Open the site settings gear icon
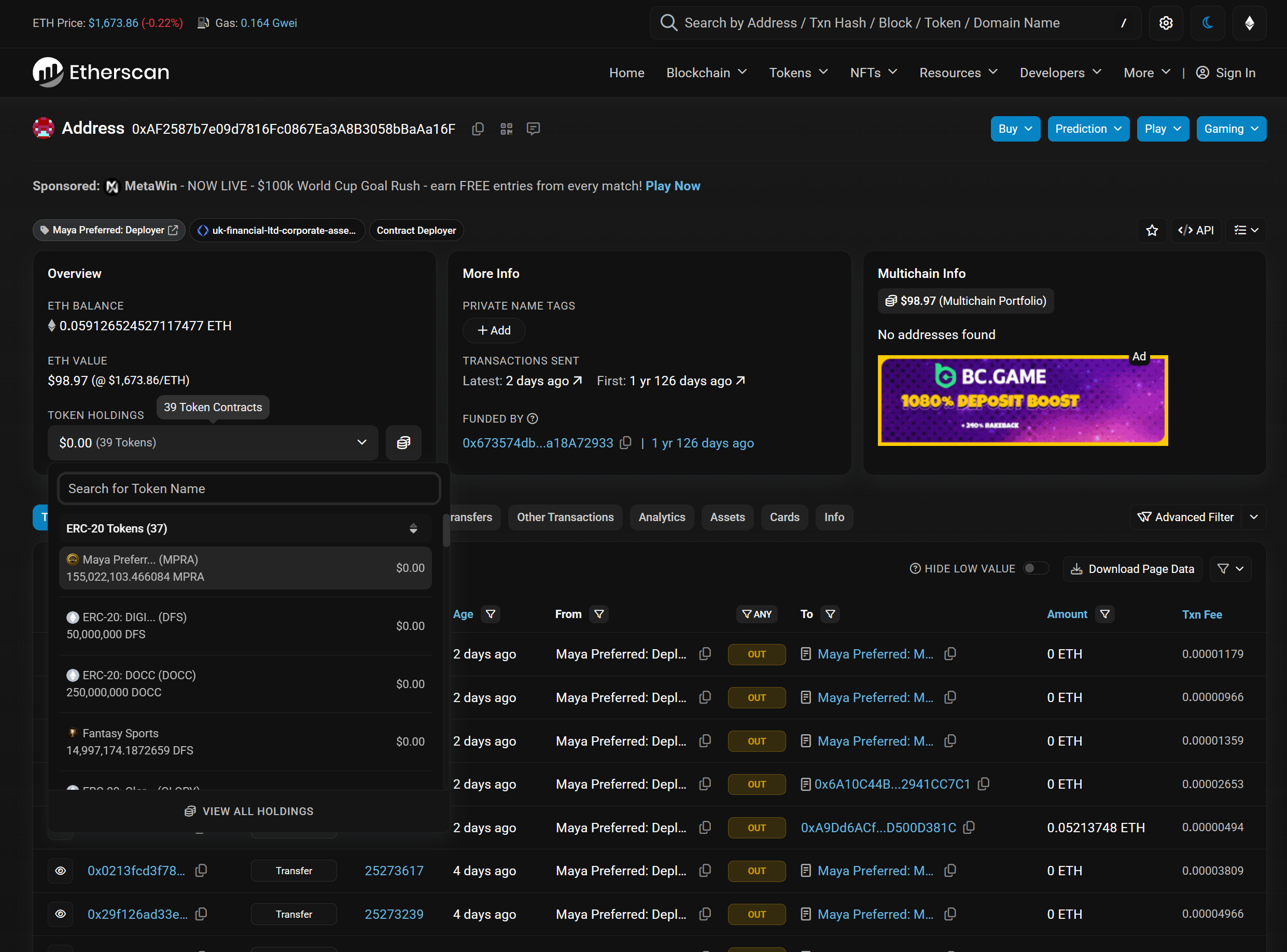The width and height of the screenshot is (1287, 952). pos(1165,23)
